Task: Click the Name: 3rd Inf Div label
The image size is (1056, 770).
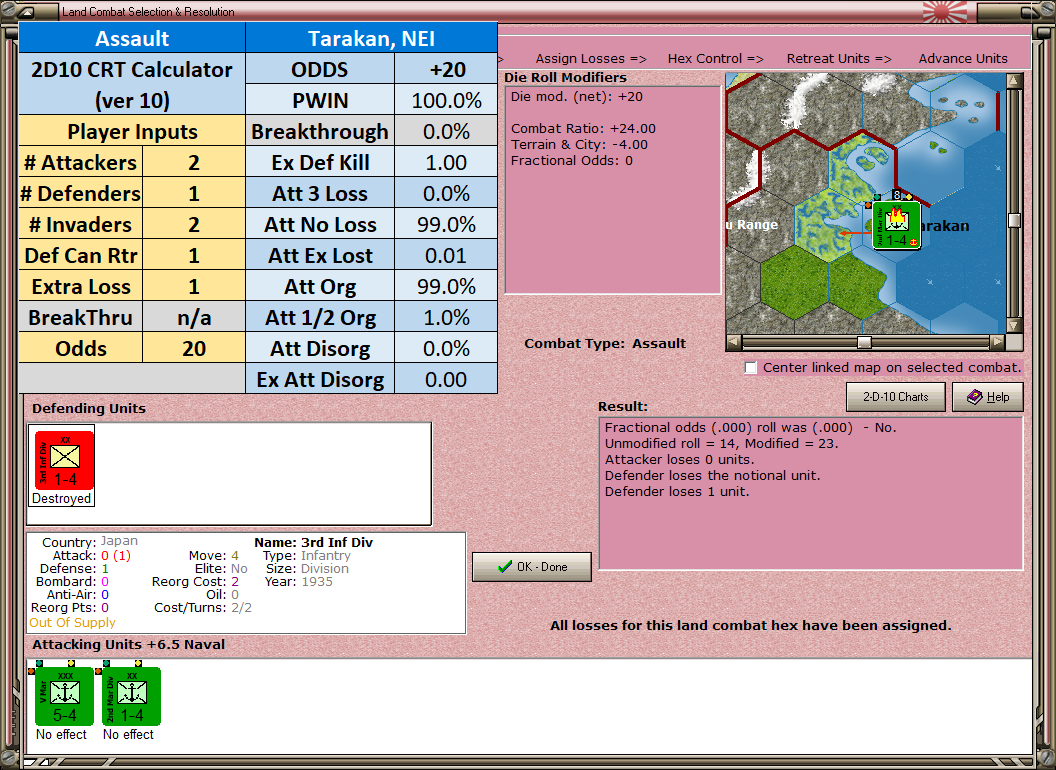Action: (313, 542)
